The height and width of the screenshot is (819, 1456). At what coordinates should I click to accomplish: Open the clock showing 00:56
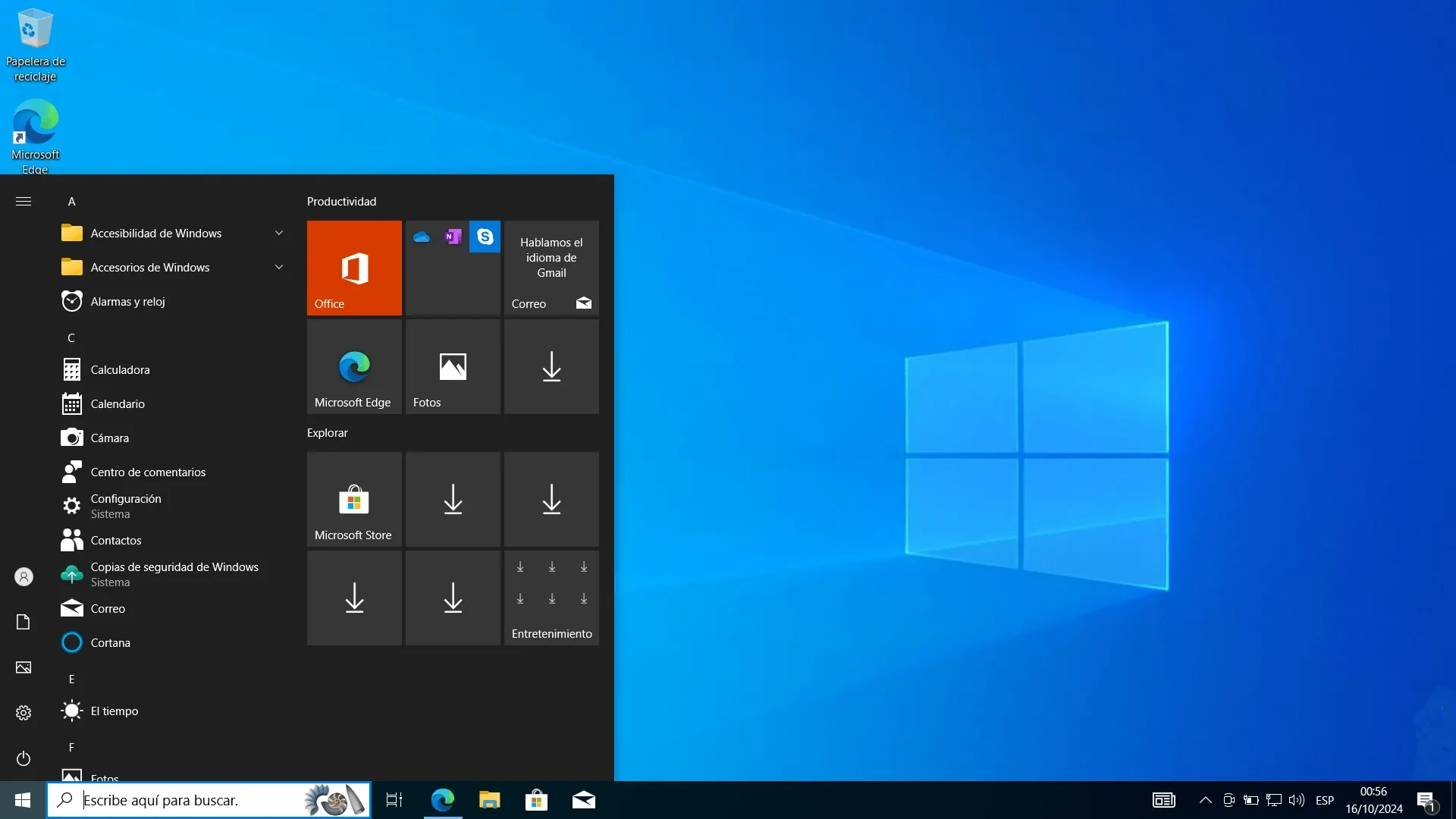coord(1374,800)
